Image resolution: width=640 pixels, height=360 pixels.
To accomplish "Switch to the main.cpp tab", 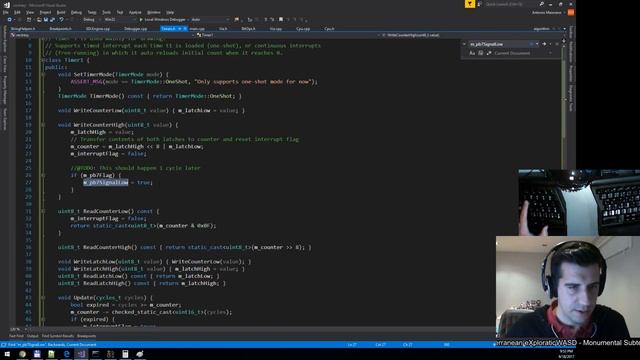I will pyautogui.click(x=197, y=29).
